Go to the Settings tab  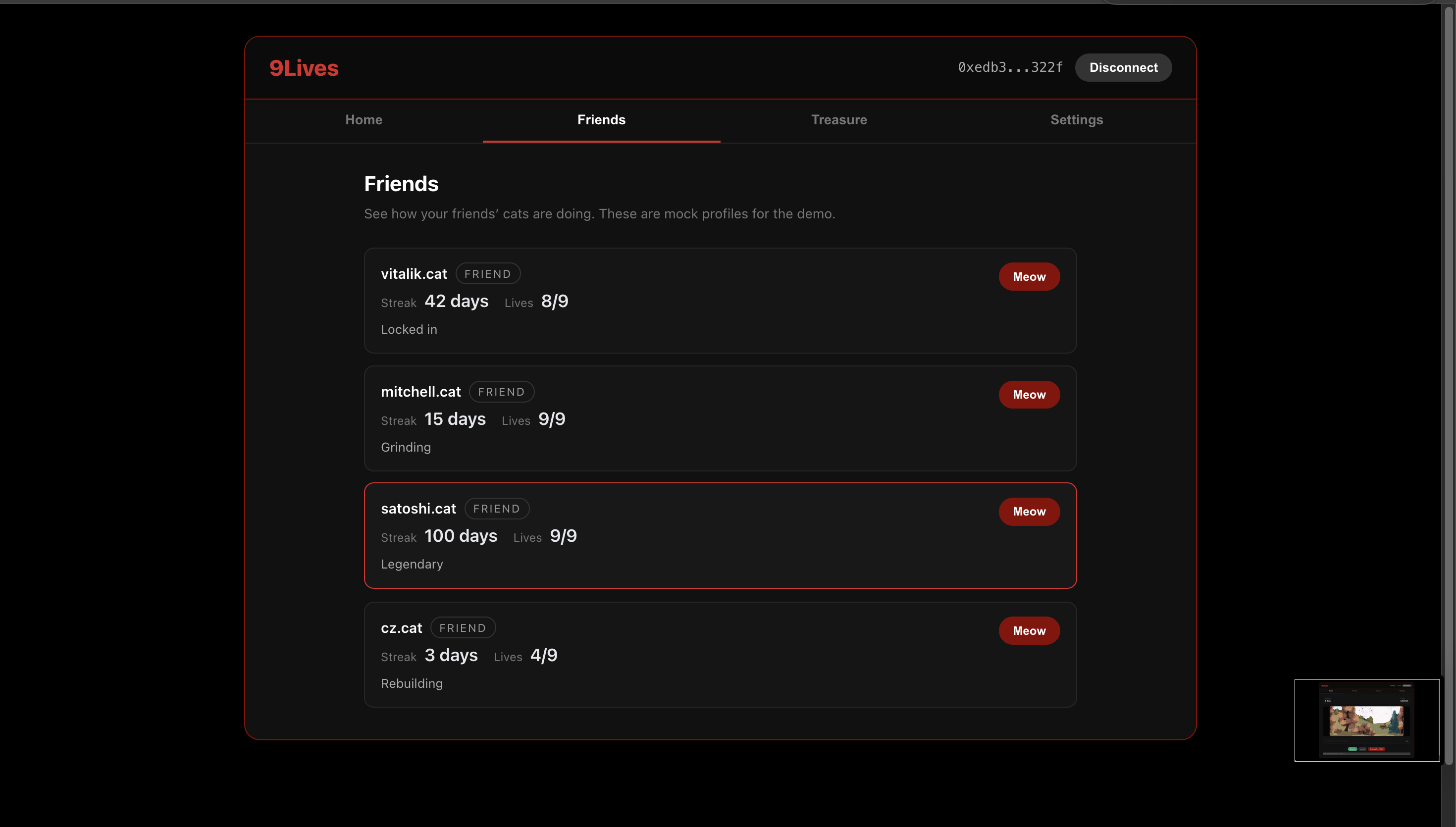coord(1076,120)
